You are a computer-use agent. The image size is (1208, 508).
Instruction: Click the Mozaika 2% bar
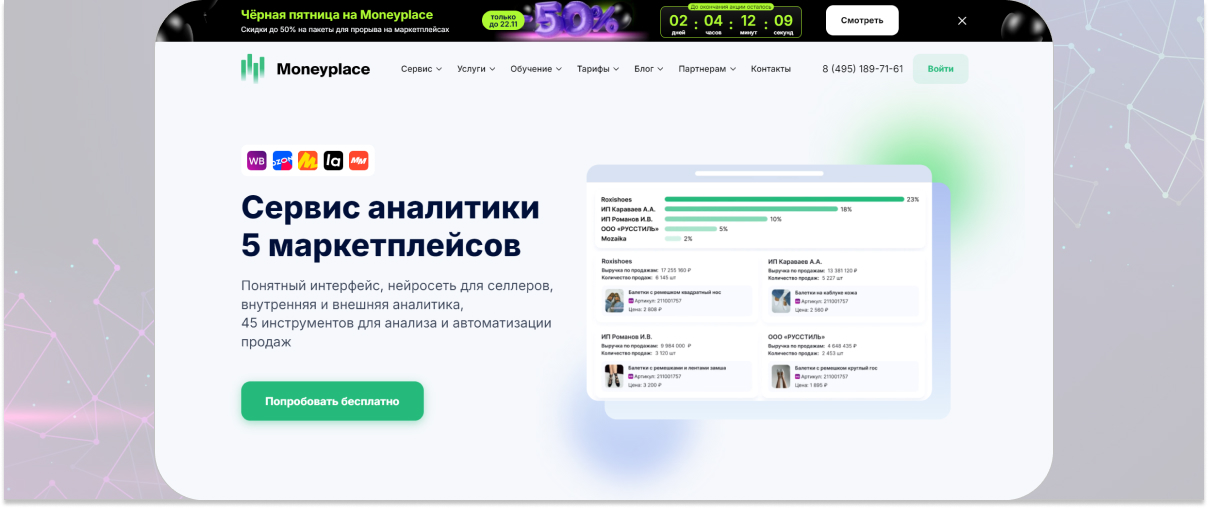[673, 239]
